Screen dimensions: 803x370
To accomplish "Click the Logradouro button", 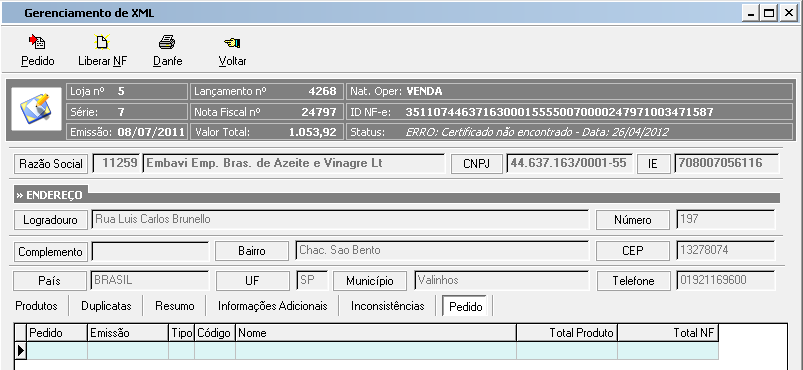I will point(50,220).
